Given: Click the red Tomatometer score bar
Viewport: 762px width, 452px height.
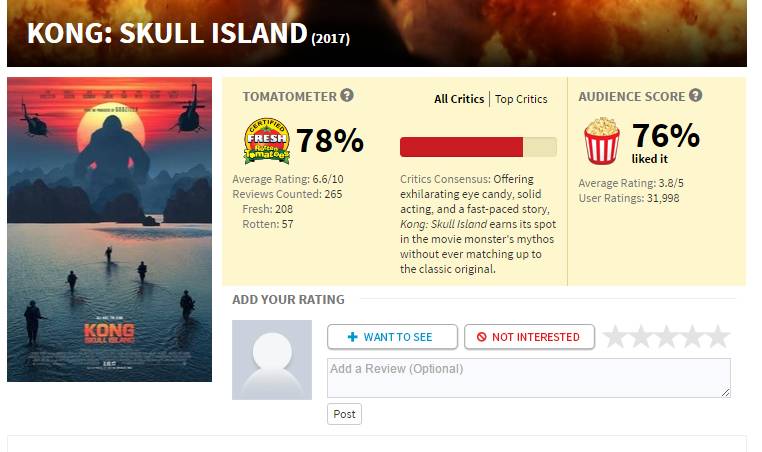Looking at the screenshot, I should tap(461, 147).
